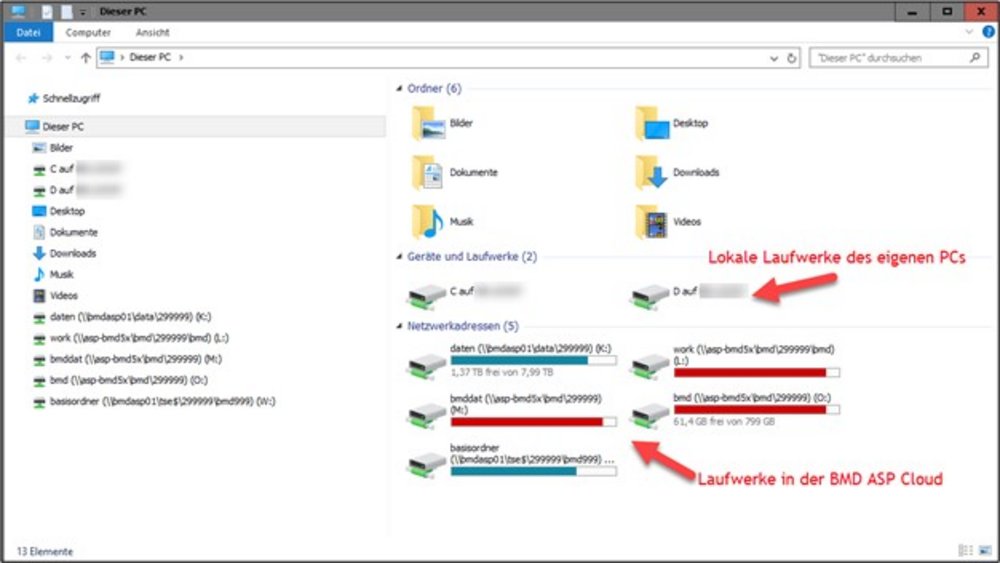Open the Bilder folder icon

[430, 124]
